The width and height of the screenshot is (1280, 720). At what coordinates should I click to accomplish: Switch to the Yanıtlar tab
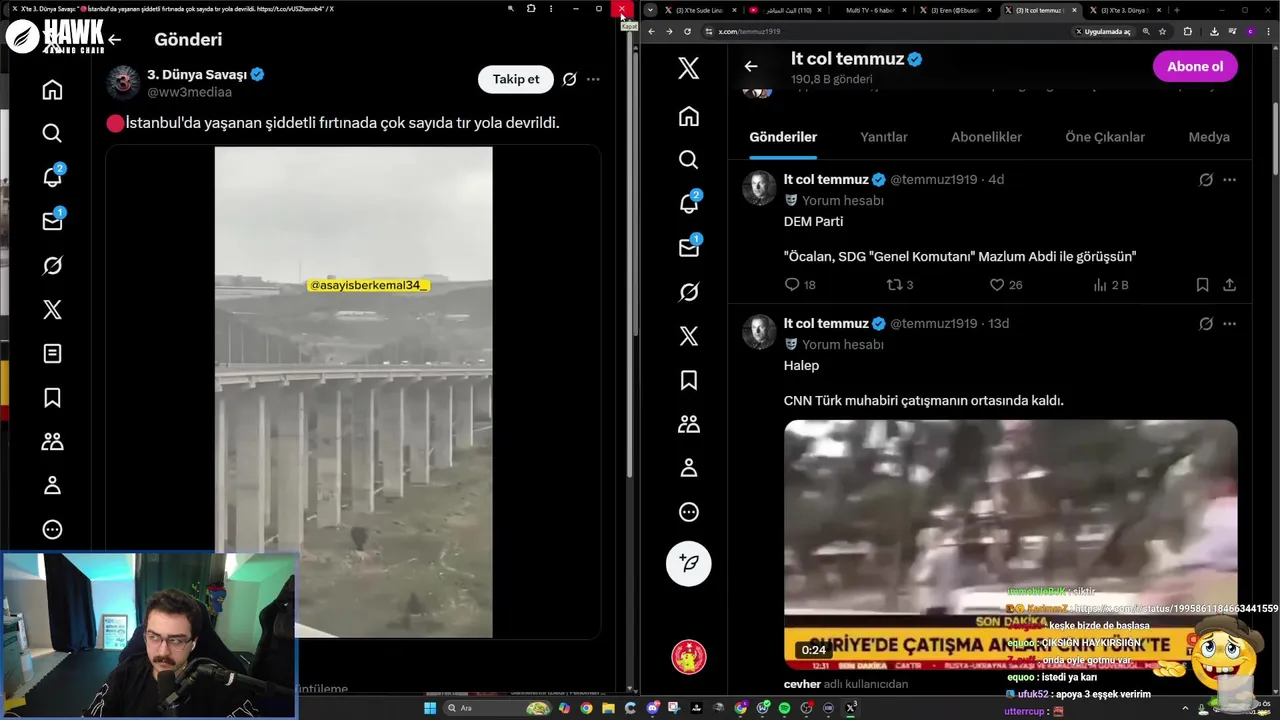(x=884, y=137)
